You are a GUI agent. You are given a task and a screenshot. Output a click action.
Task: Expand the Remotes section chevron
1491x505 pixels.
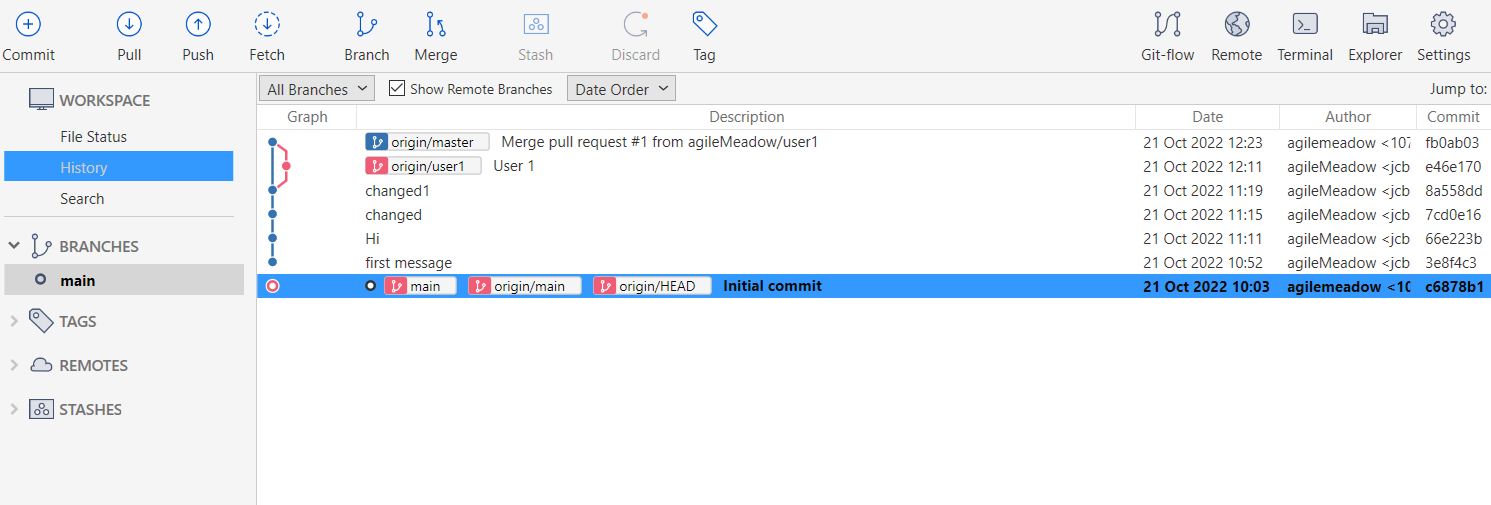coord(14,365)
